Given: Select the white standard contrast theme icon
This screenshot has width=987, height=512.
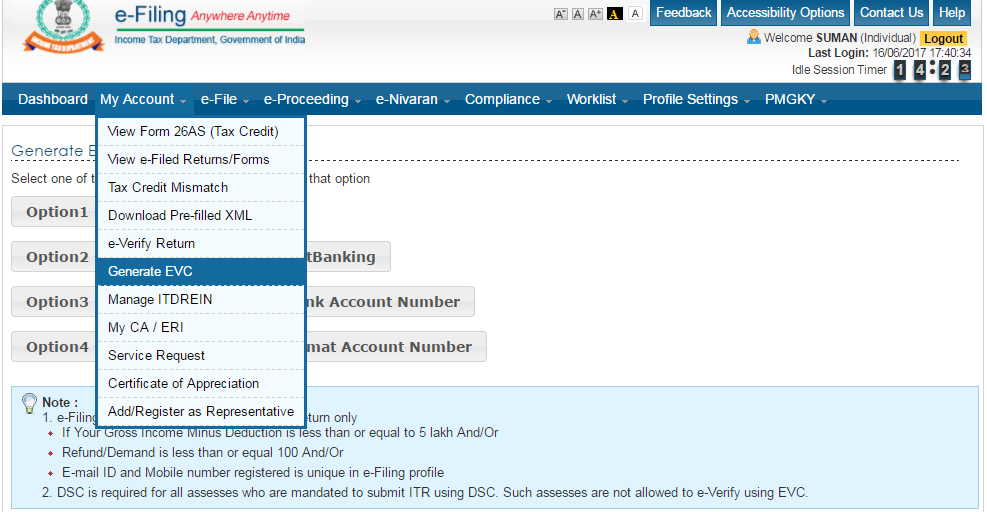Looking at the screenshot, I should (635, 14).
